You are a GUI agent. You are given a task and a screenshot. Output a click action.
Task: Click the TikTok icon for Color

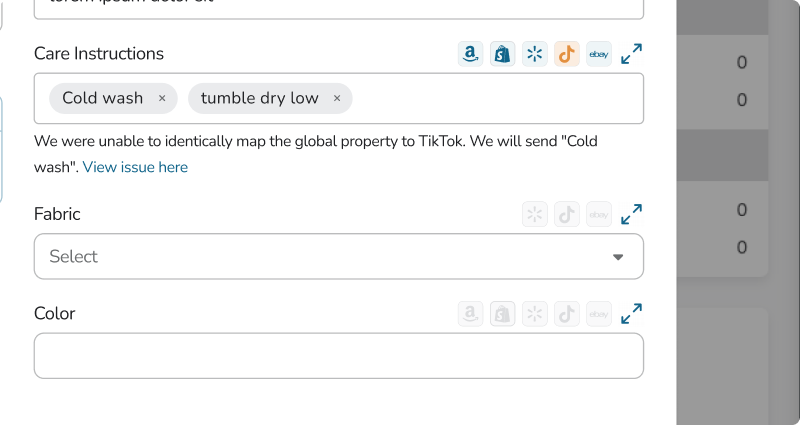(567, 314)
